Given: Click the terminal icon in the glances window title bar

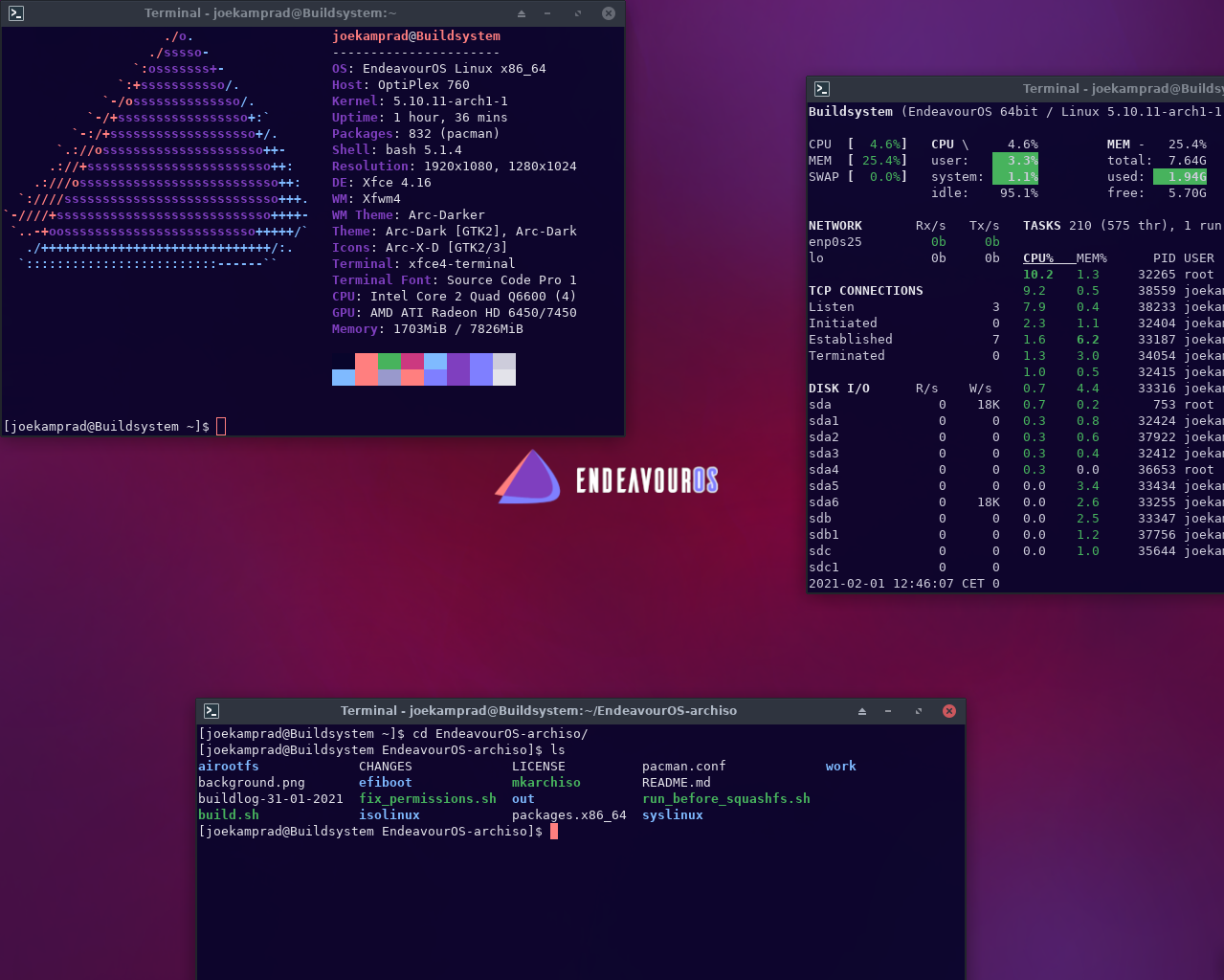Looking at the screenshot, I should pos(821,89).
